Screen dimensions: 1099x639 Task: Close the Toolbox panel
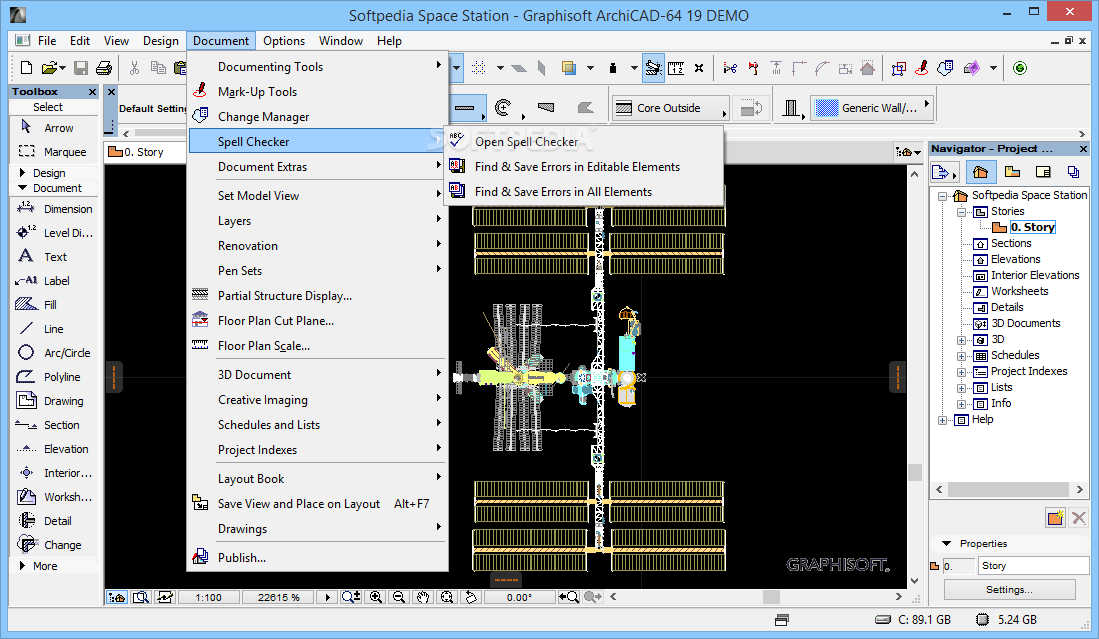point(93,92)
